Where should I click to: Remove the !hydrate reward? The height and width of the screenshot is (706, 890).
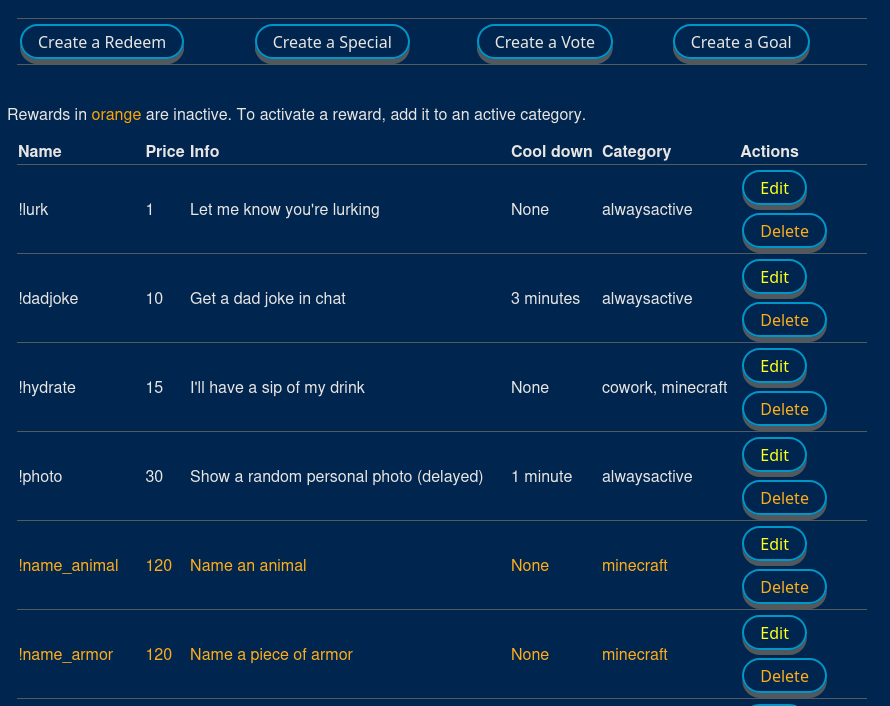[784, 409]
